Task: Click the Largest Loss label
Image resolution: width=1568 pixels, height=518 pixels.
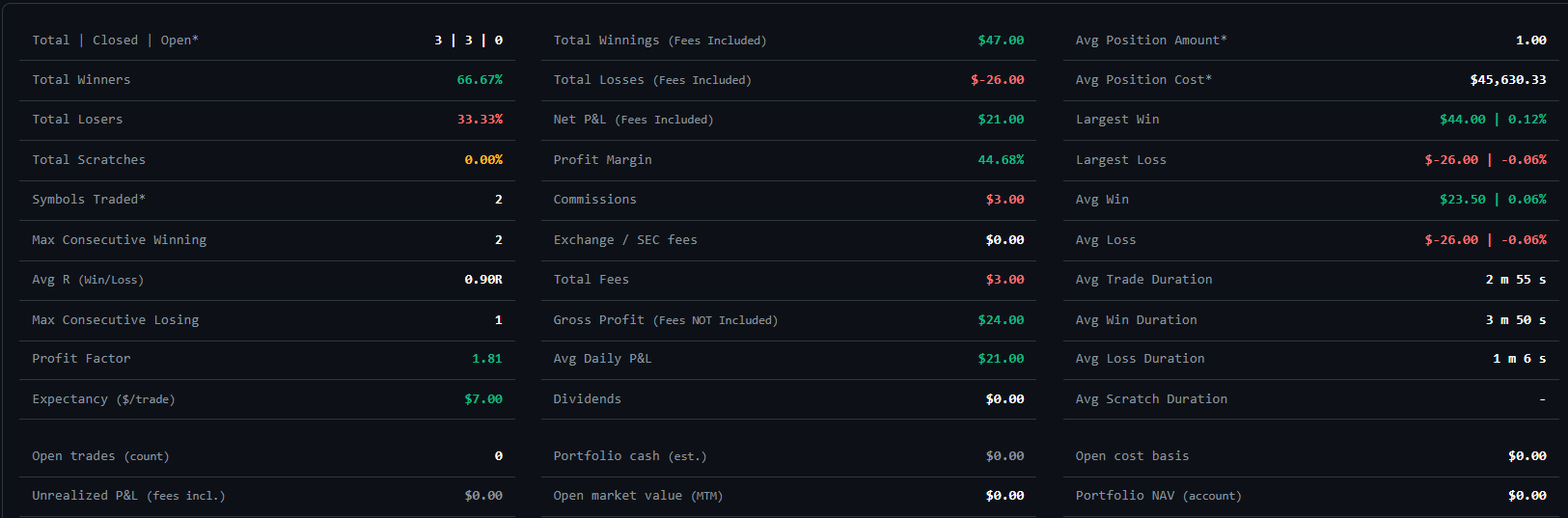Action: click(x=1121, y=160)
